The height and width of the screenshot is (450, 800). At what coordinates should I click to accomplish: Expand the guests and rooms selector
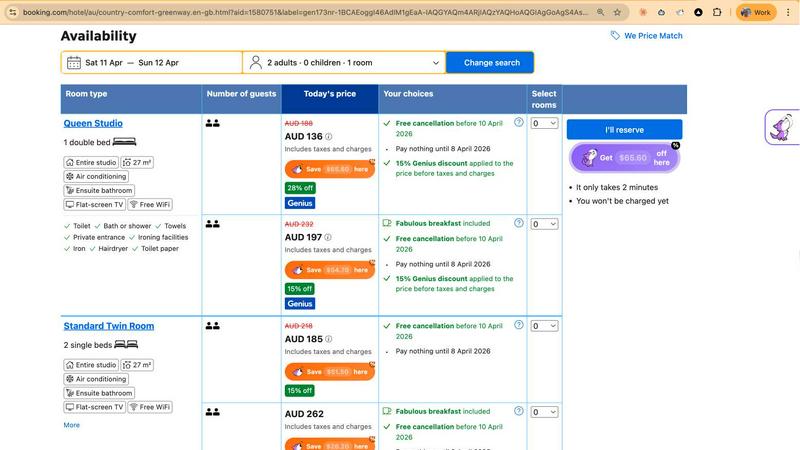tap(343, 63)
